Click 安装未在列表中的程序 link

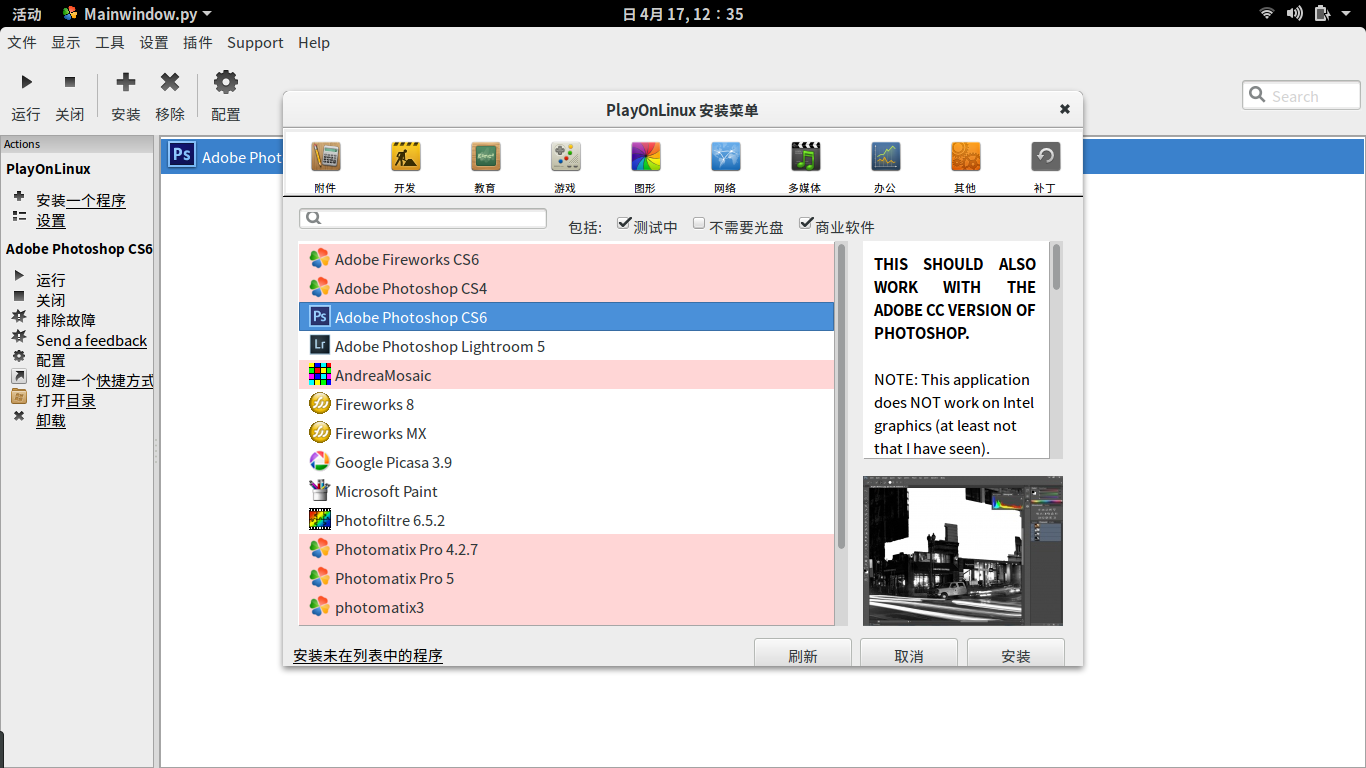point(368,655)
